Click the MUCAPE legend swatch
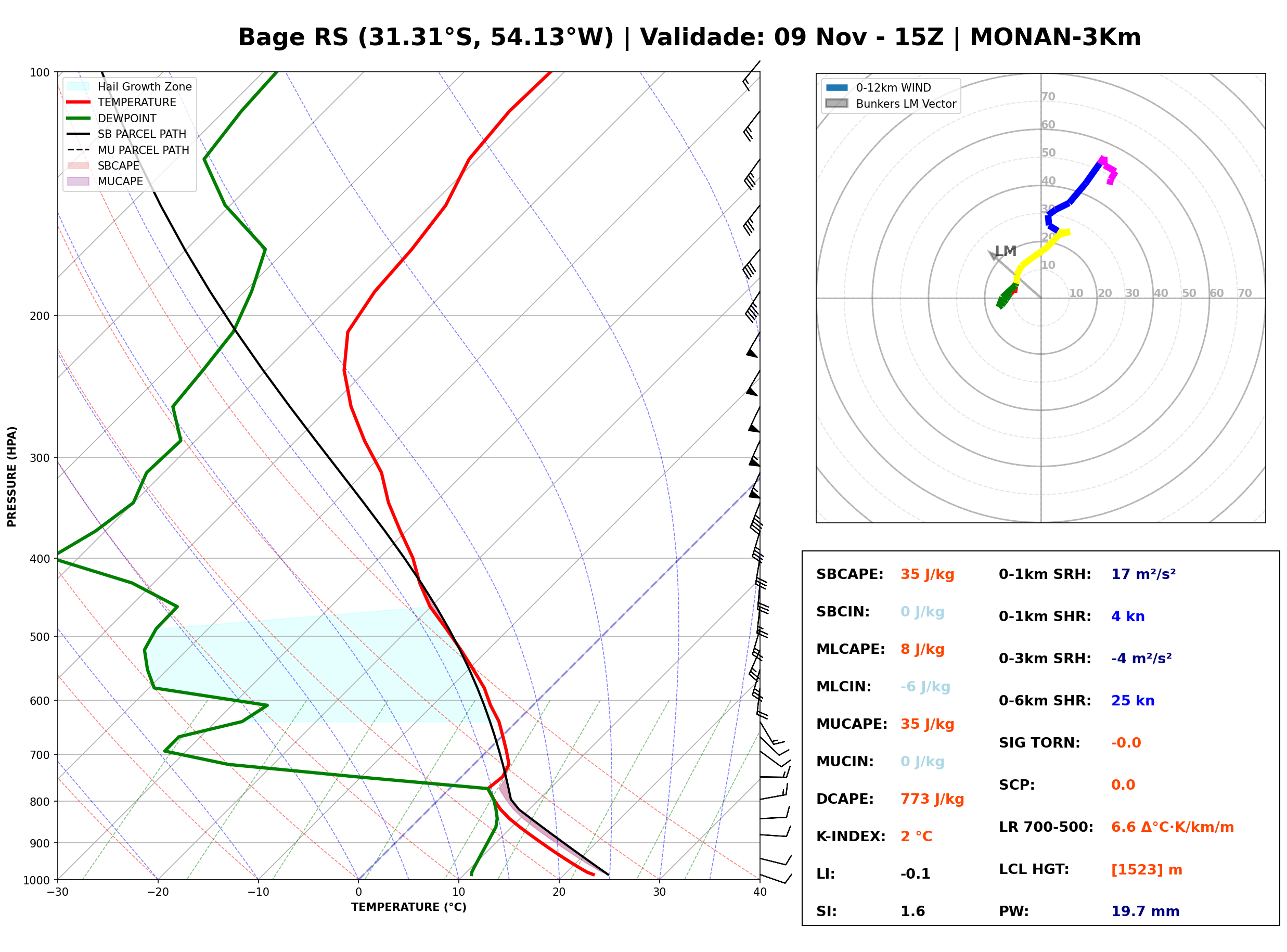The height and width of the screenshot is (952, 1287). pyautogui.click(x=79, y=182)
